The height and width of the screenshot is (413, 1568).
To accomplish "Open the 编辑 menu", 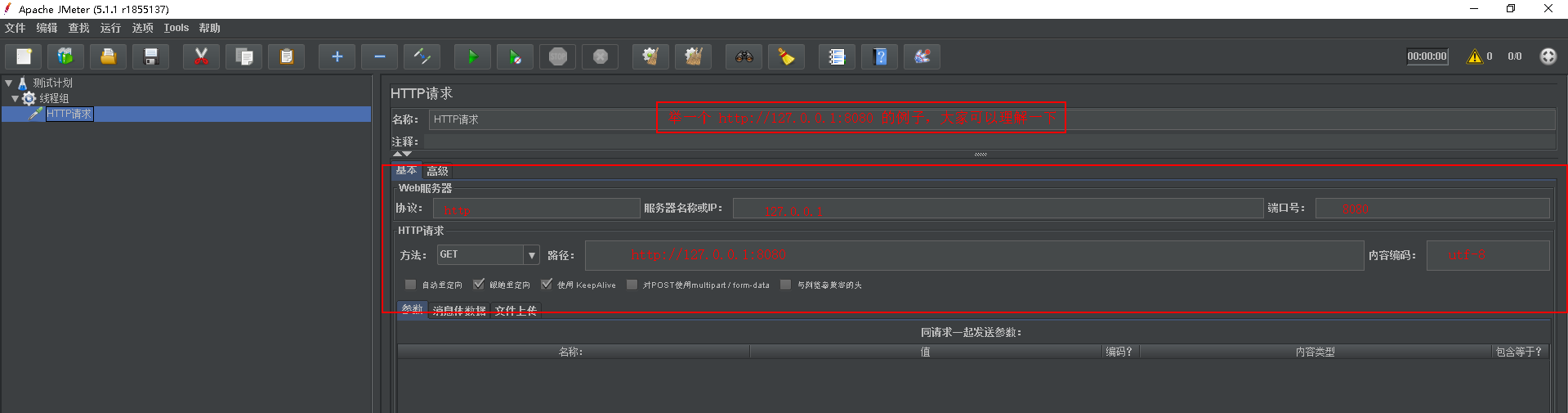I will pyautogui.click(x=47, y=28).
